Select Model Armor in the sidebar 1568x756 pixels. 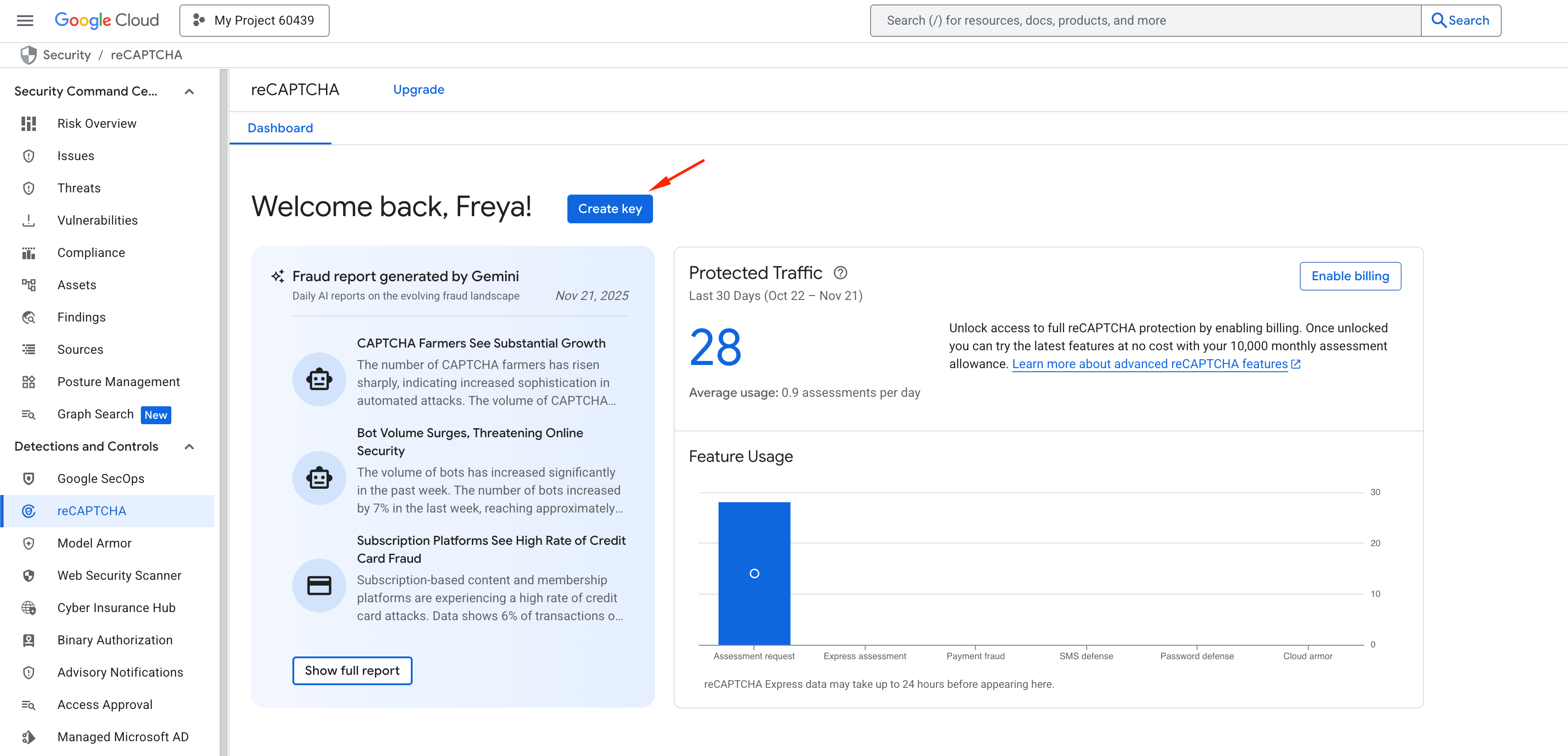94,543
